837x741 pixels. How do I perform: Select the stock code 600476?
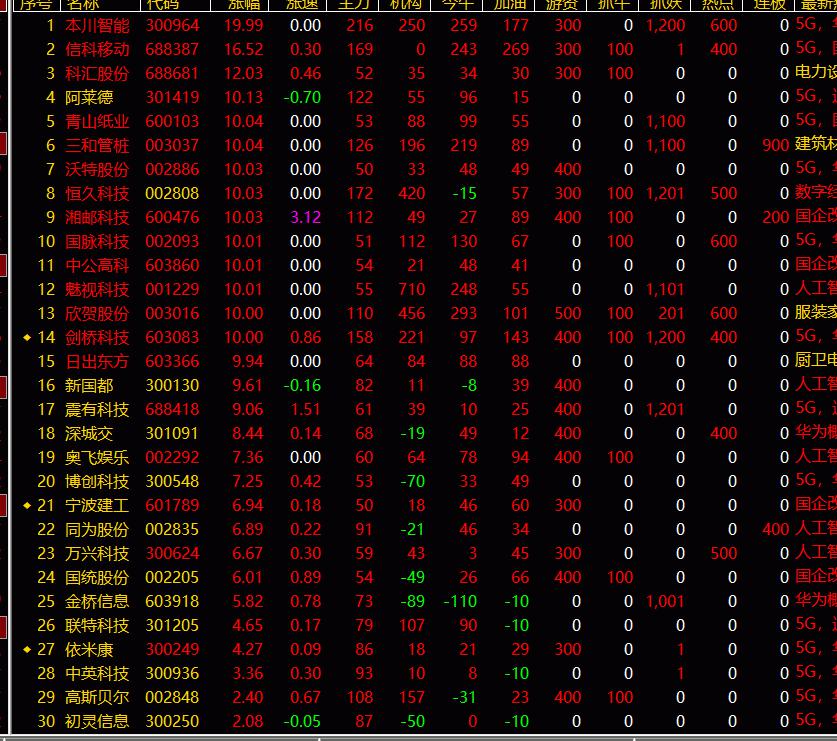[x=172, y=217]
